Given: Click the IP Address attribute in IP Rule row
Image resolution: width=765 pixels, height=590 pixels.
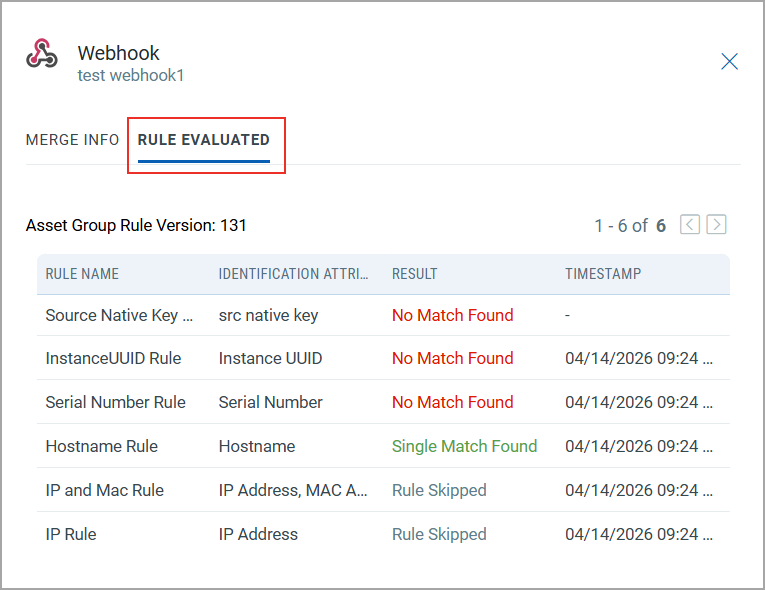Looking at the screenshot, I should pyautogui.click(x=258, y=534).
